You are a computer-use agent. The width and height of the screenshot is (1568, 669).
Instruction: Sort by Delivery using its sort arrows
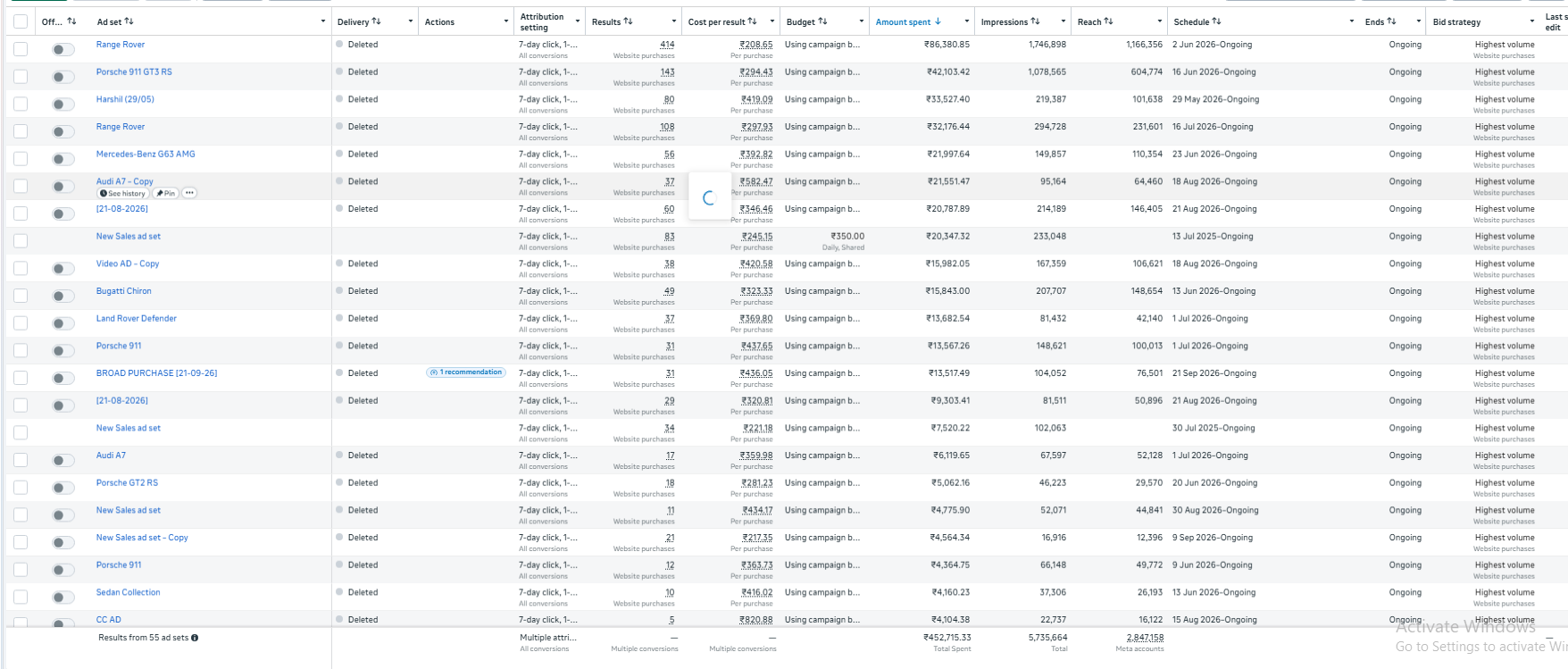(x=376, y=21)
